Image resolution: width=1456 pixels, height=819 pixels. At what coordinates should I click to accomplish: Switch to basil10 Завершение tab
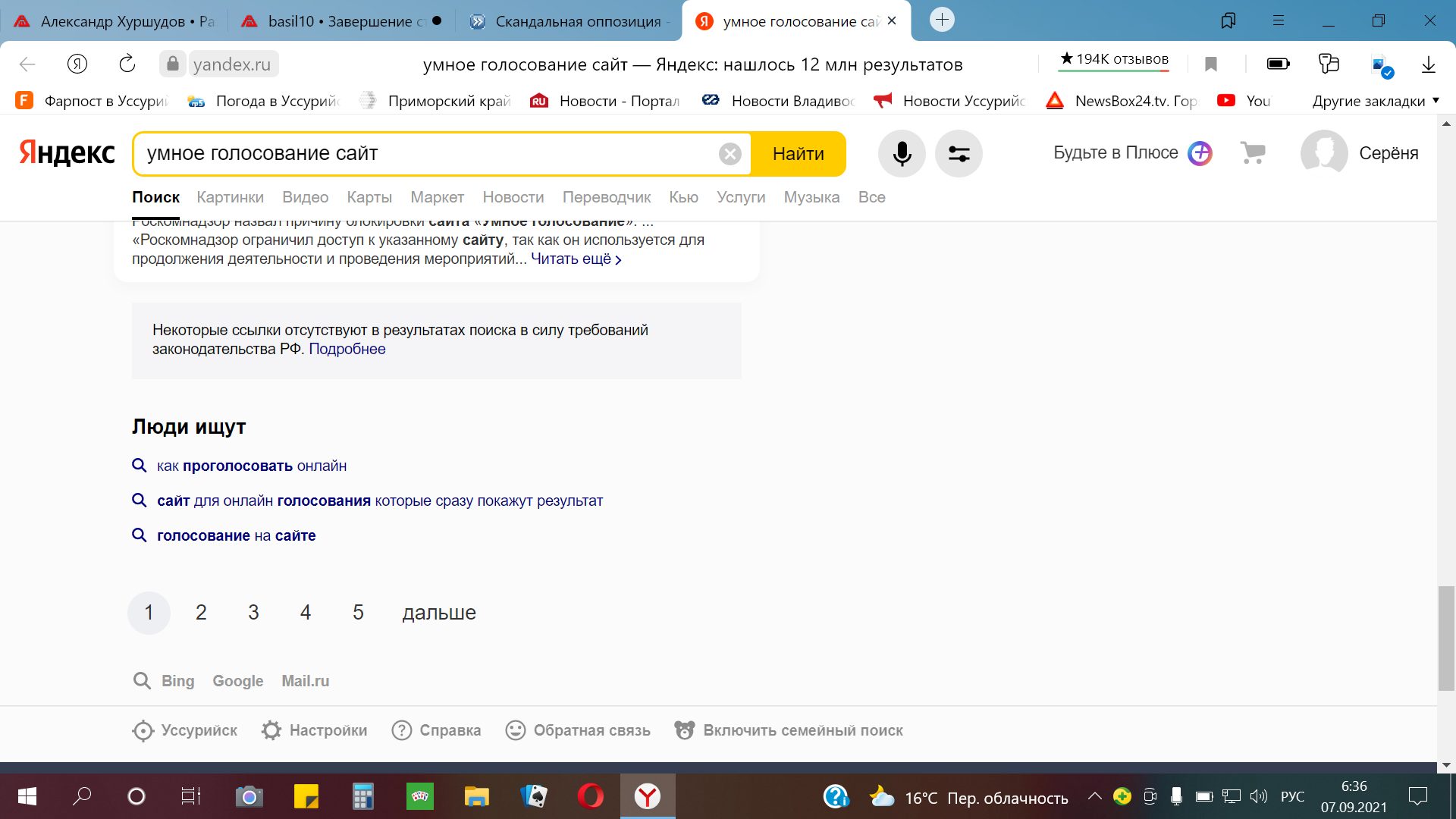pos(340,21)
